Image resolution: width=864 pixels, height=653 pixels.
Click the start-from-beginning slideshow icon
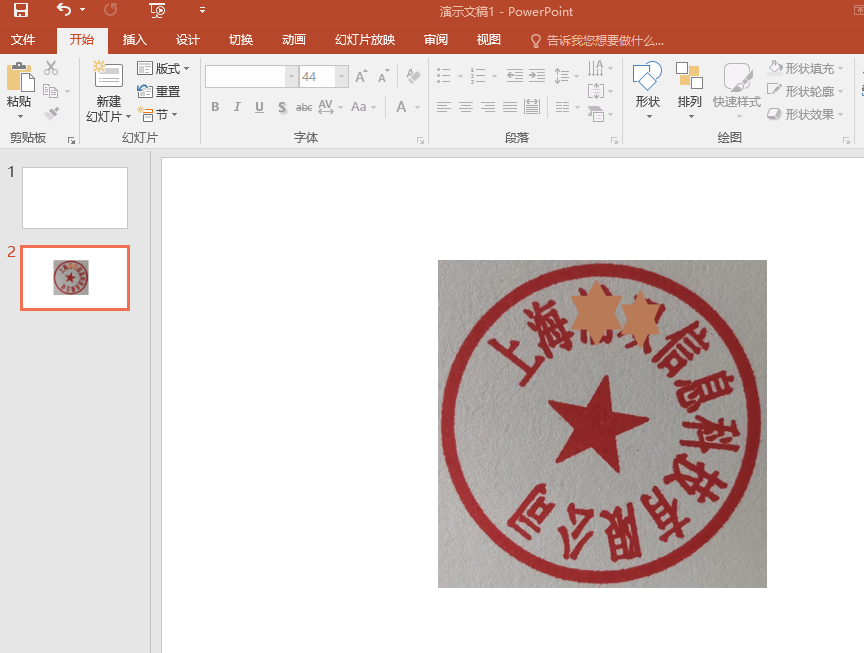[157, 11]
